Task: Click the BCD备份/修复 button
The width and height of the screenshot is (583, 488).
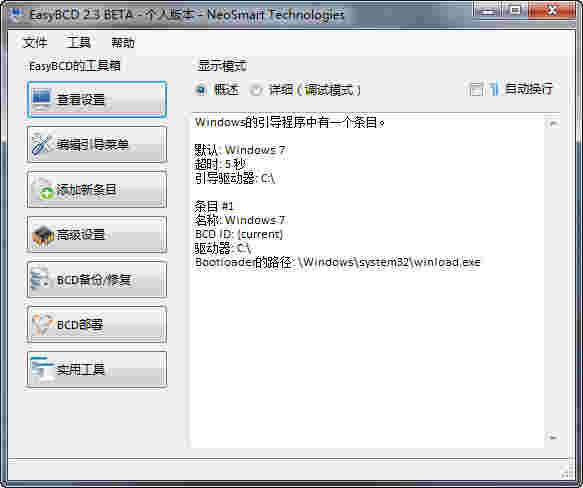Action: click(97, 280)
